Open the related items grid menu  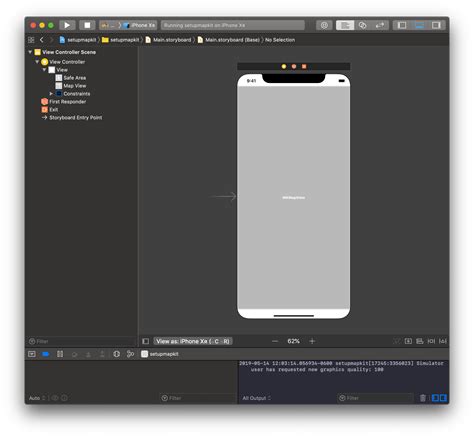[31, 40]
